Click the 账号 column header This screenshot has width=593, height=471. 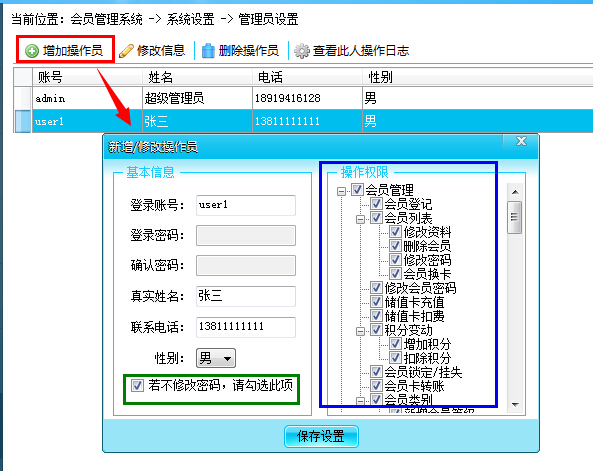click(x=87, y=77)
